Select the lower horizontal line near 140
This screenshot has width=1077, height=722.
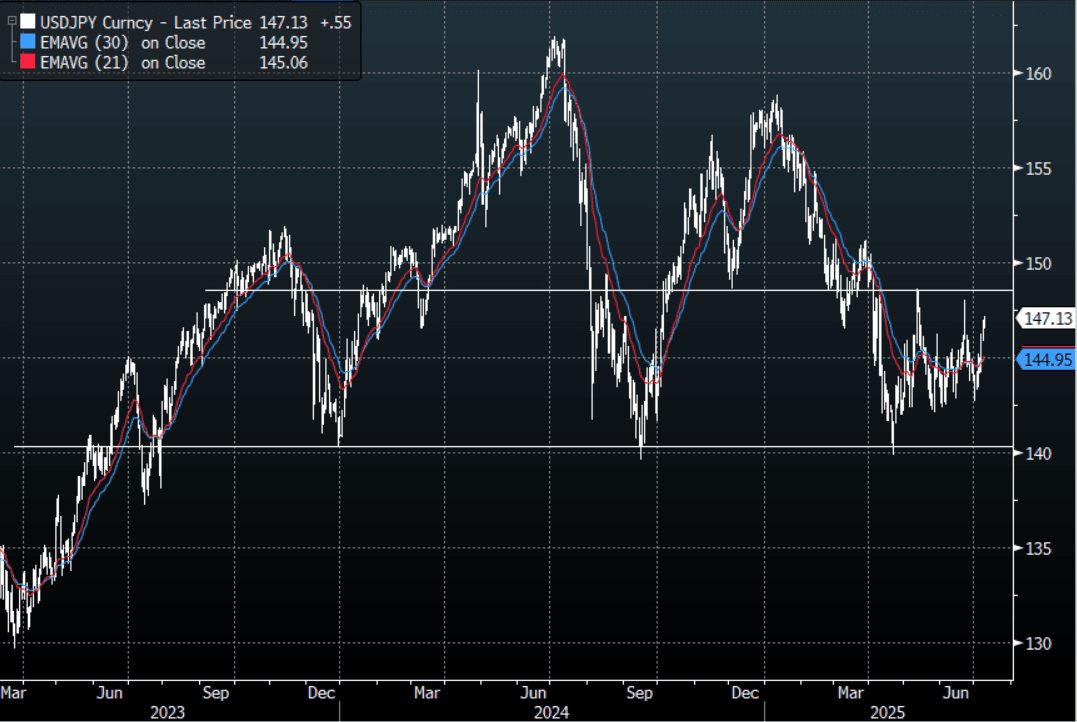pyautogui.click(x=514, y=447)
